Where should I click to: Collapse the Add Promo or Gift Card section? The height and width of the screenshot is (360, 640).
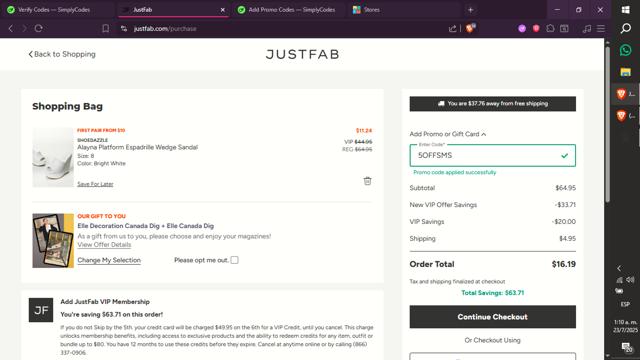coord(448,134)
